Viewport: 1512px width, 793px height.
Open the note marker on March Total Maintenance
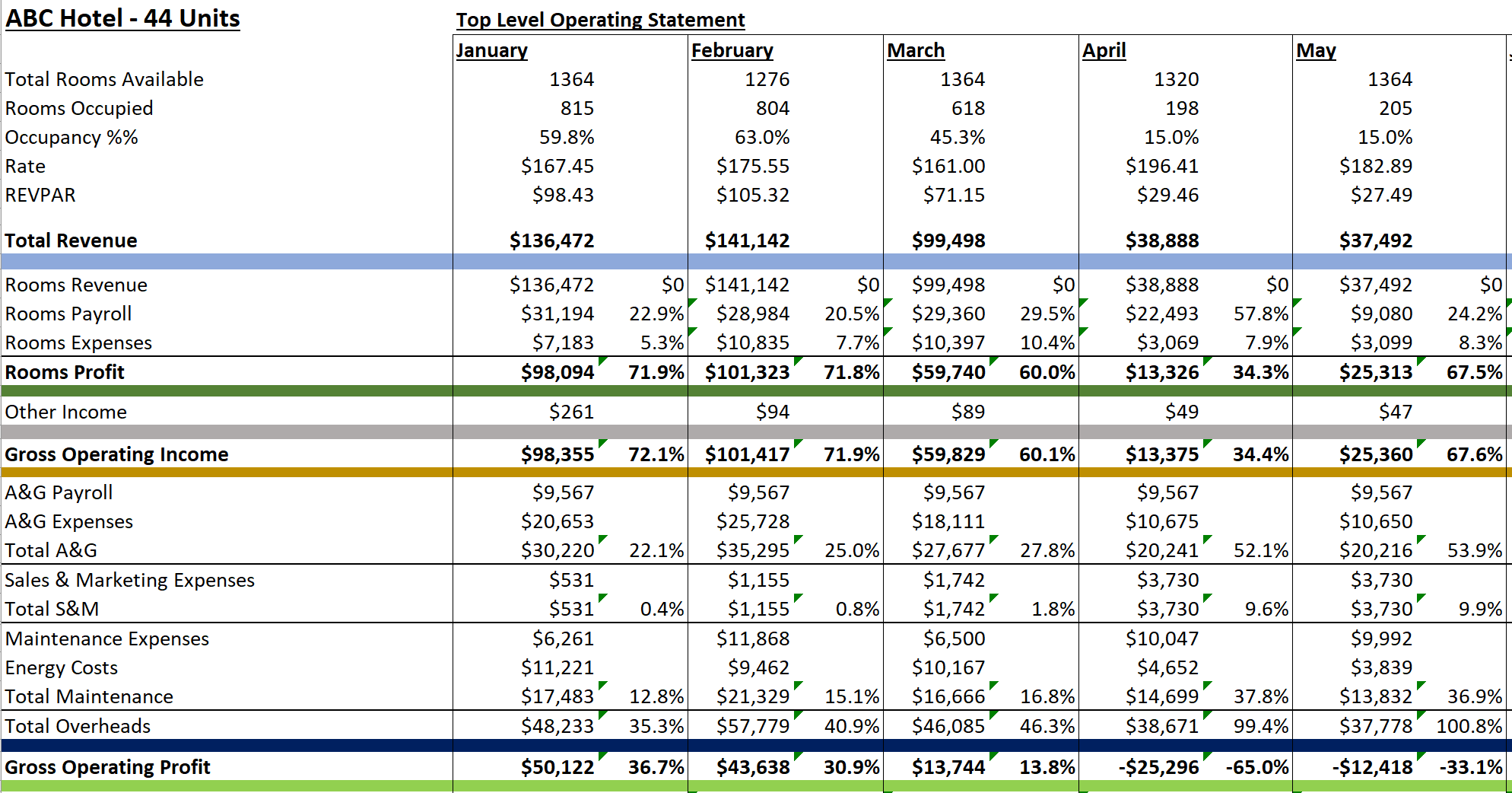point(993,687)
